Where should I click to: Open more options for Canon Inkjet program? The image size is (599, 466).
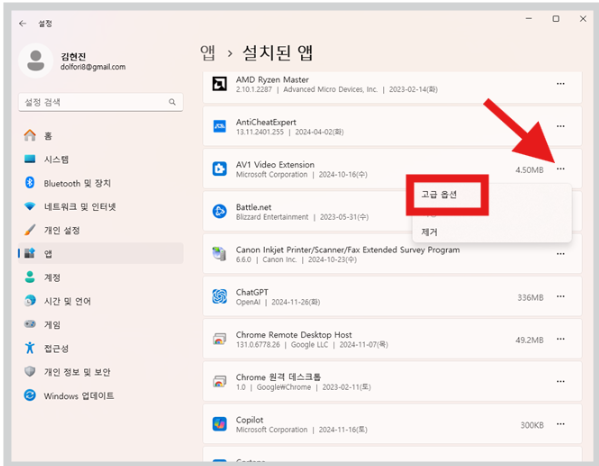coord(560,254)
